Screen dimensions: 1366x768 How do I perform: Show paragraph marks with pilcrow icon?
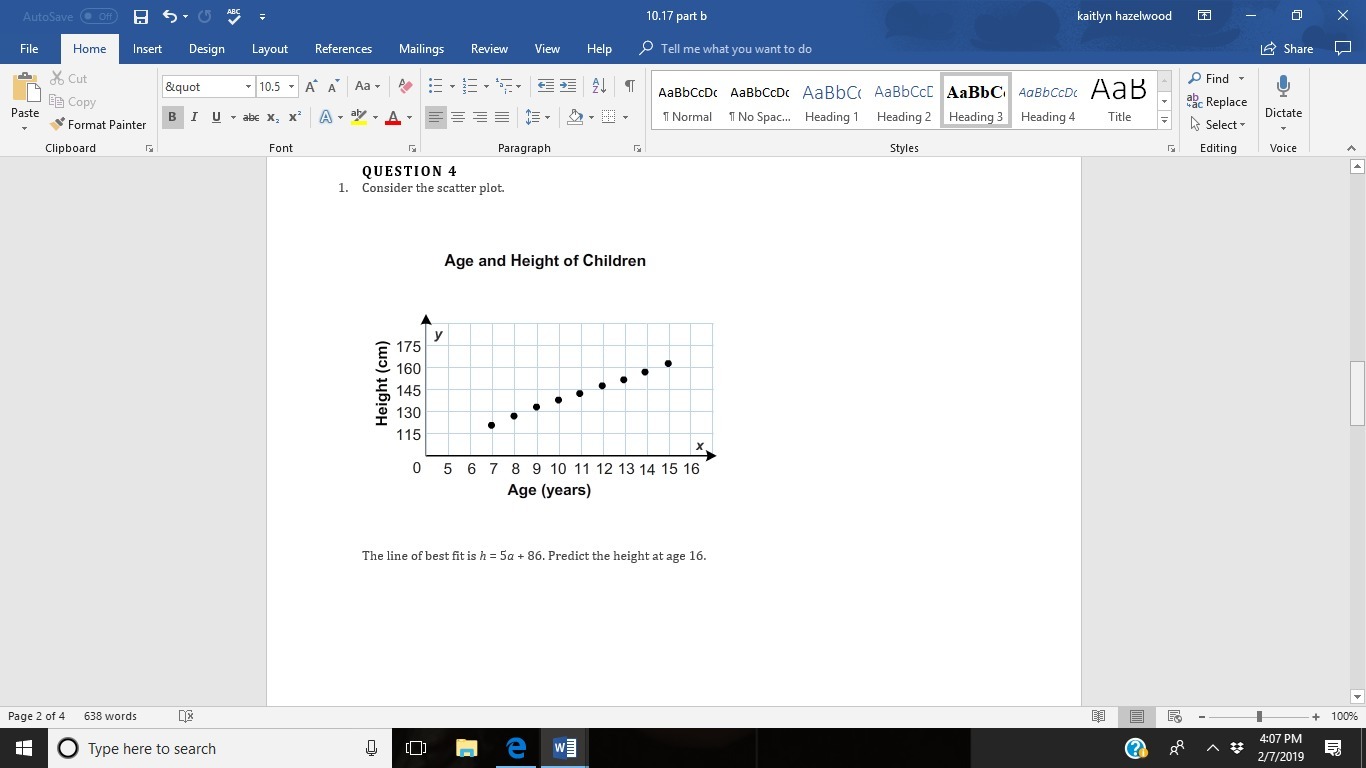tap(629, 86)
